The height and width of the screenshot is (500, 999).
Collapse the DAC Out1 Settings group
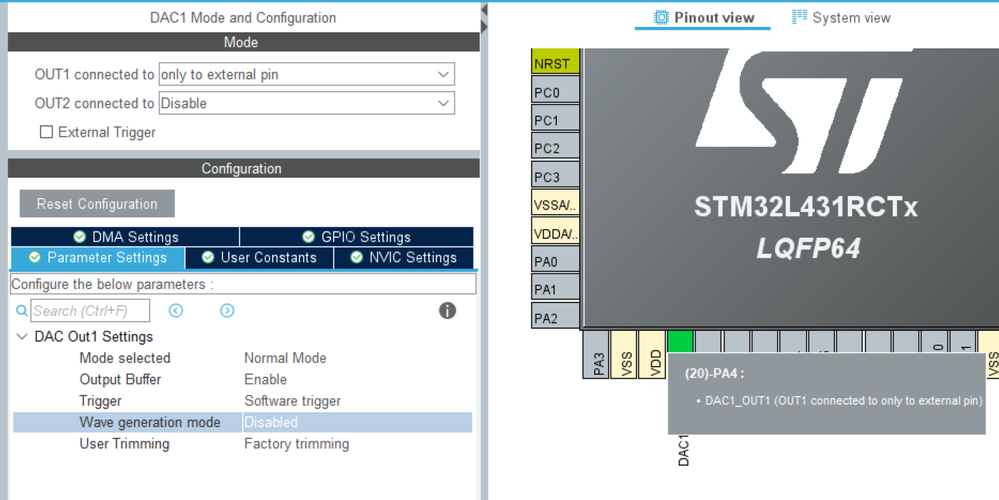click(22, 337)
